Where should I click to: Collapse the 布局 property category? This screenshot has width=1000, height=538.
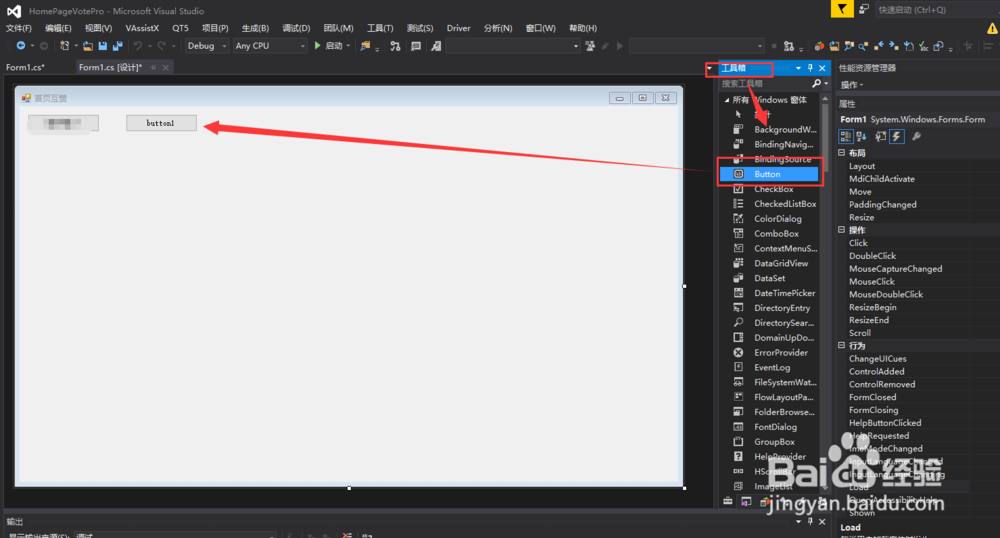click(x=841, y=152)
